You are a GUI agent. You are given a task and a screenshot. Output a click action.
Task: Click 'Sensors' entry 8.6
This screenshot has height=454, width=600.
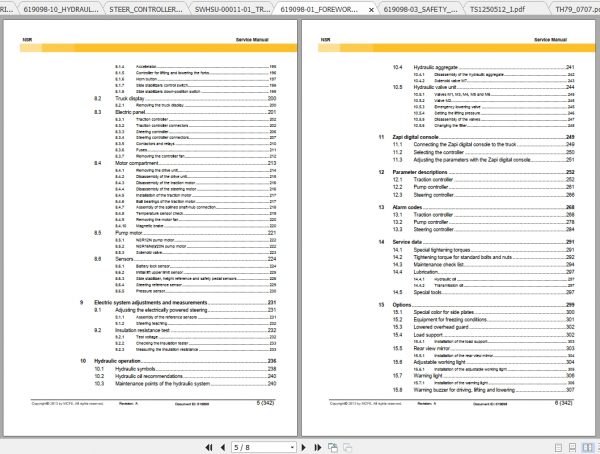point(124,259)
